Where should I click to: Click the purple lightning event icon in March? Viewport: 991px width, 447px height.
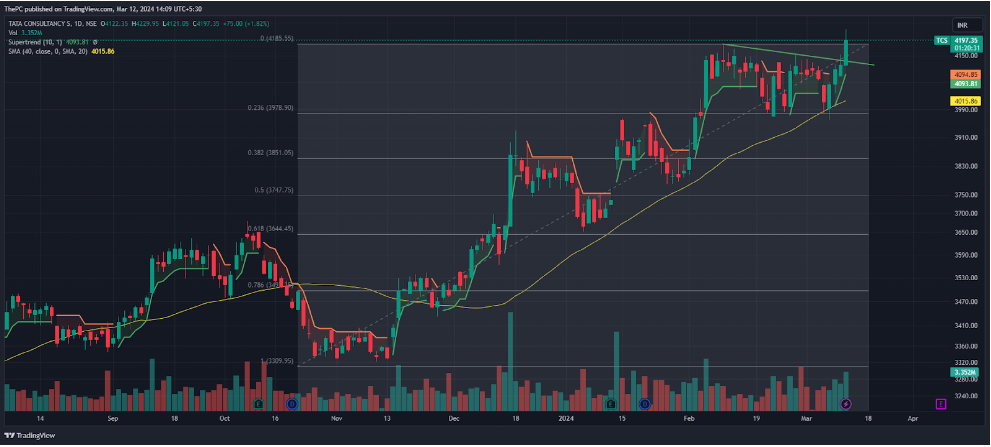(846, 403)
